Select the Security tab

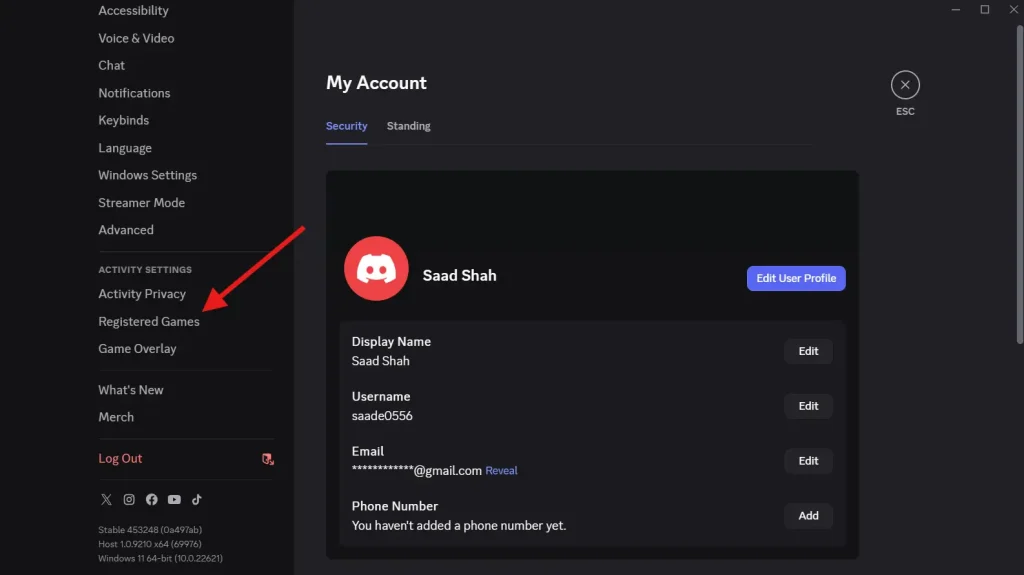(346, 126)
